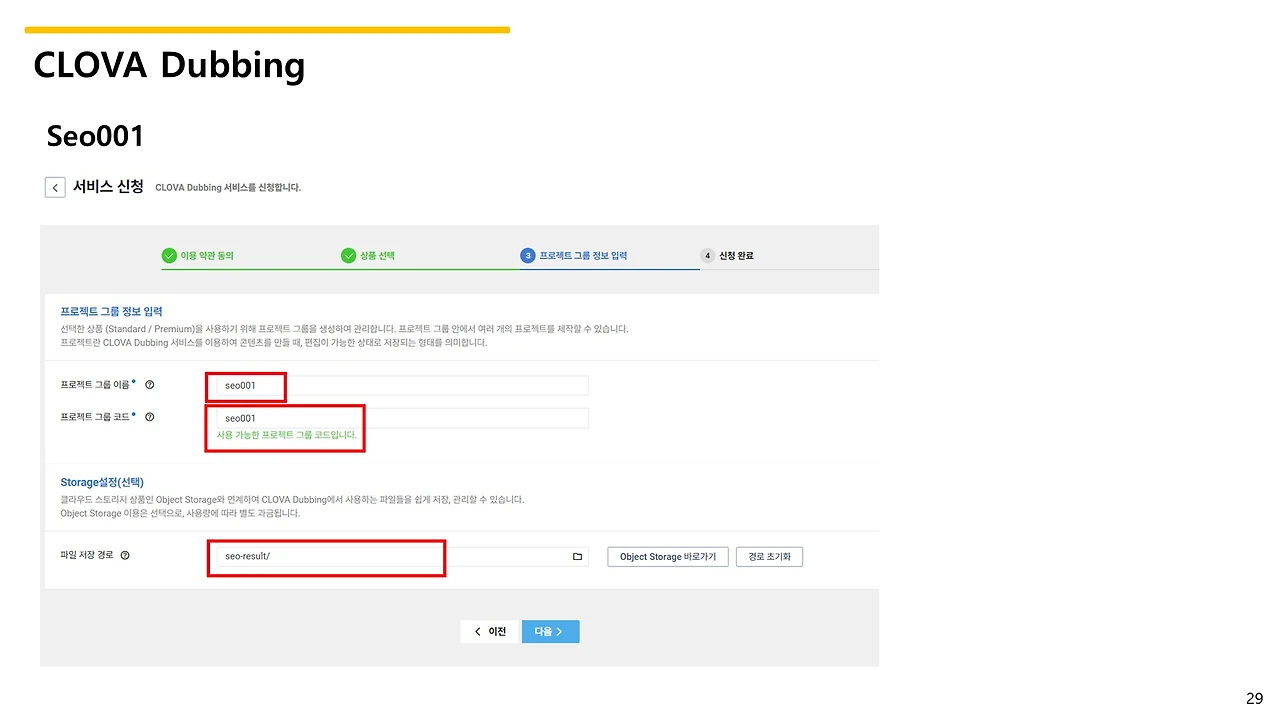Select the 프로젝트 그룹 이름 label

(x=96, y=385)
